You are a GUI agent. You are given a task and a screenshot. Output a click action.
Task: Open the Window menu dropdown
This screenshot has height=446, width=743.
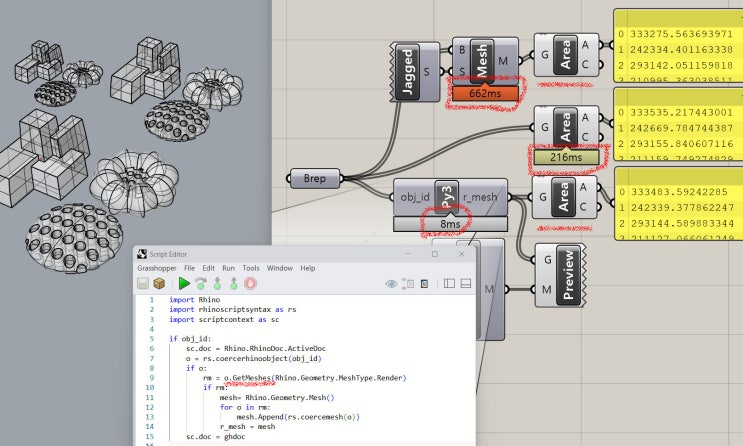point(280,268)
